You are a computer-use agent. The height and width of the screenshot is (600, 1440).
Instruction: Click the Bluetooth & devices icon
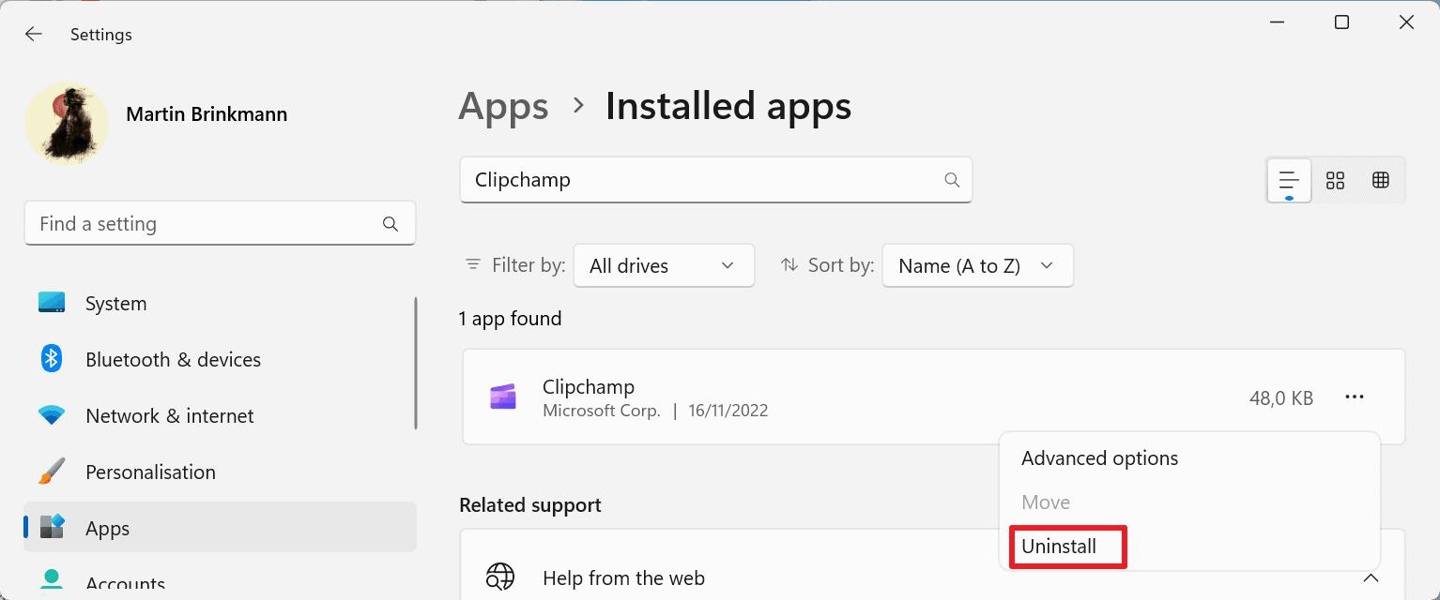click(x=51, y=359)
